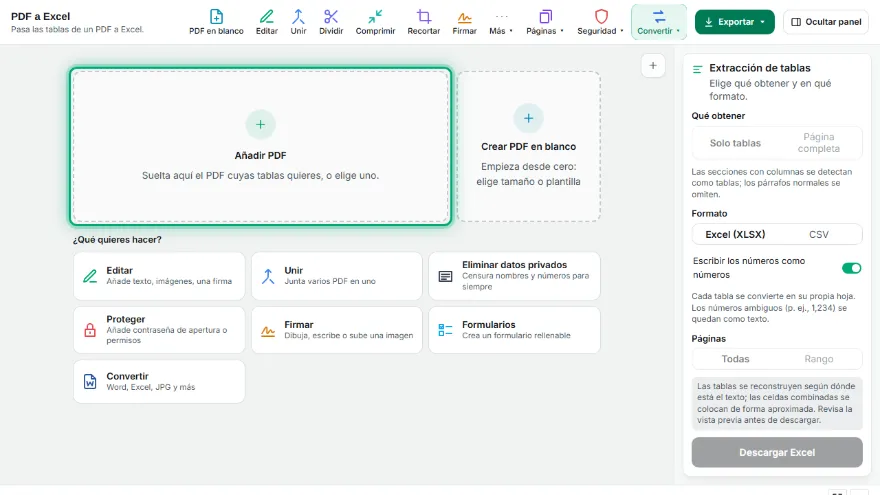880x495 pixels.
Task: Select Solo tablas extraction option
Action: click(735, 143)
